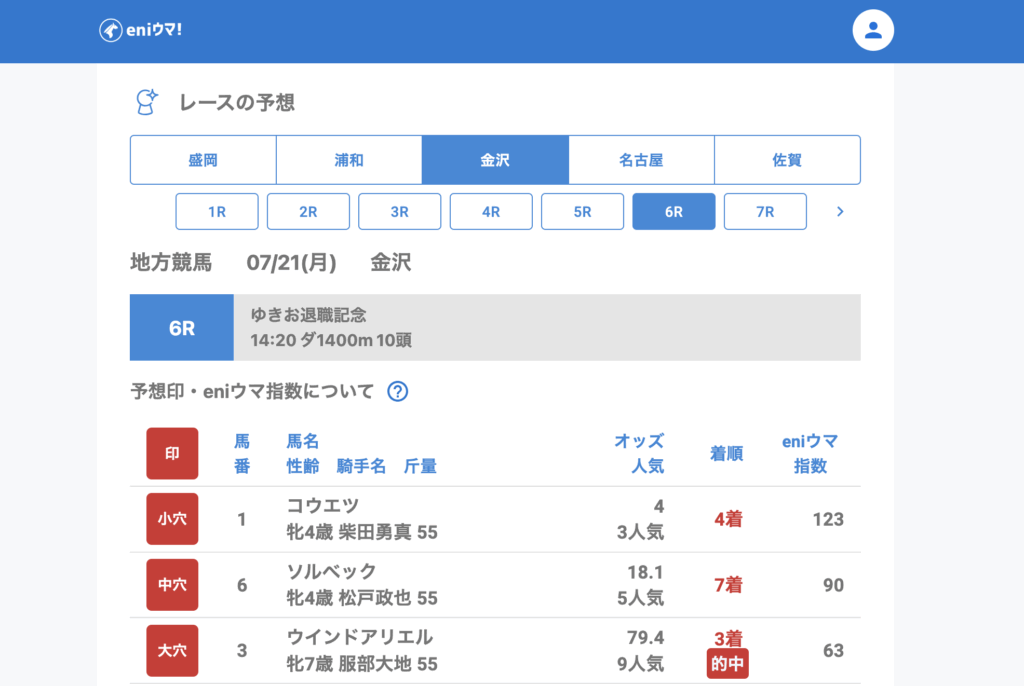Screen dimensions: 1024x686
Task: Click the help question mark icon
Action: (397, 392)
